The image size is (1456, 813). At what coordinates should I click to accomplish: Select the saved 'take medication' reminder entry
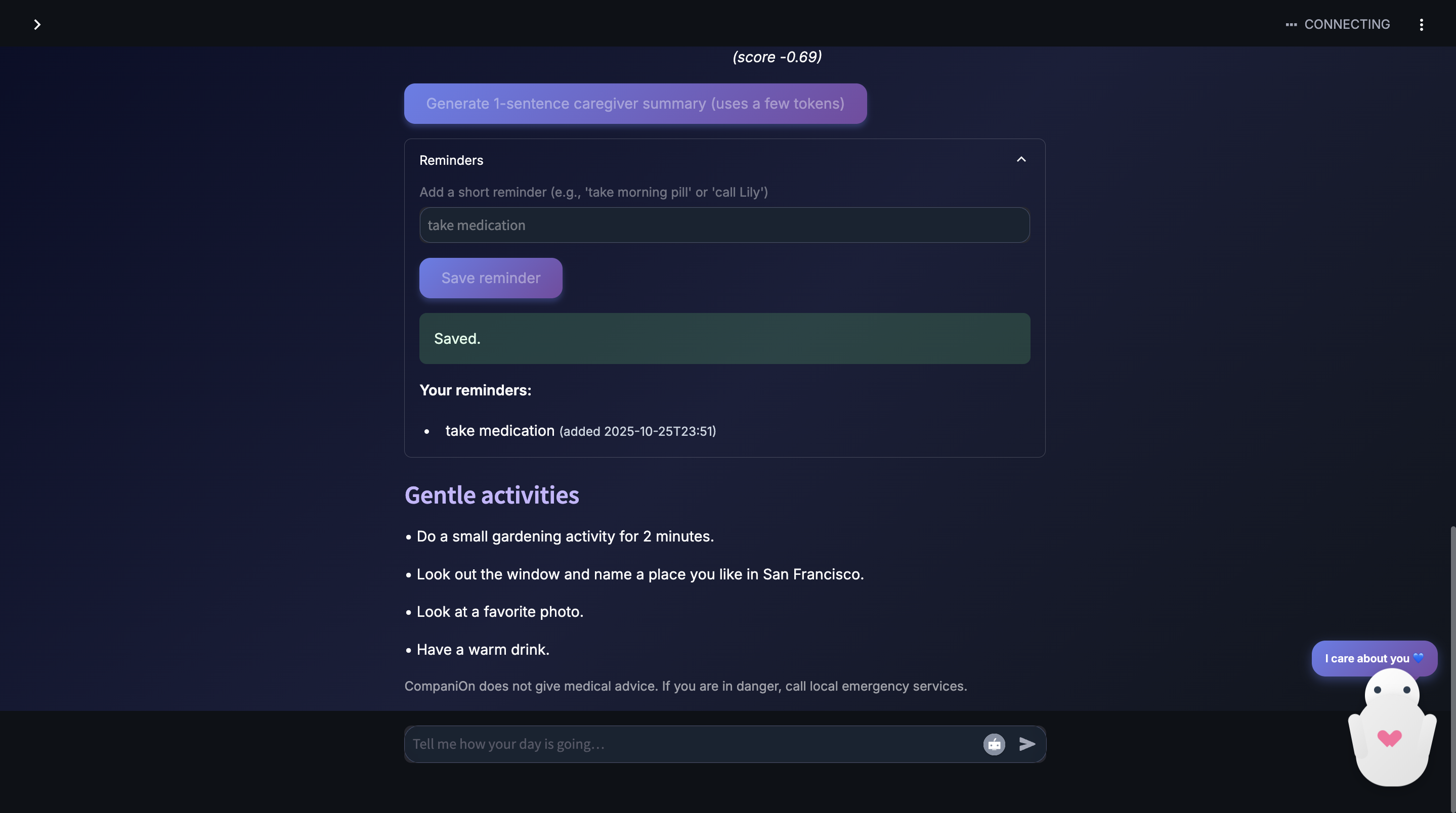(500, 431)
